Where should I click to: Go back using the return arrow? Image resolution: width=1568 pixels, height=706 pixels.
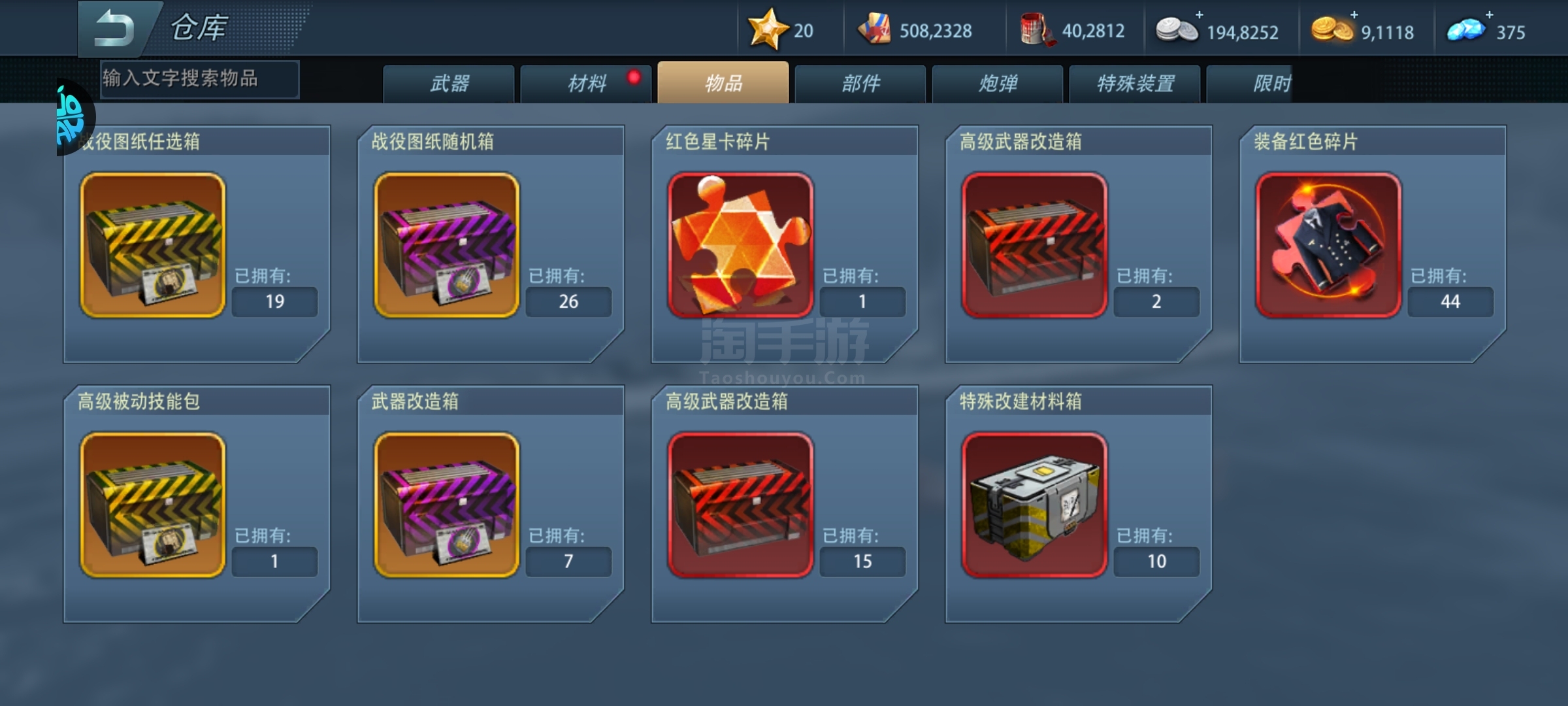[x=114, y=29]
